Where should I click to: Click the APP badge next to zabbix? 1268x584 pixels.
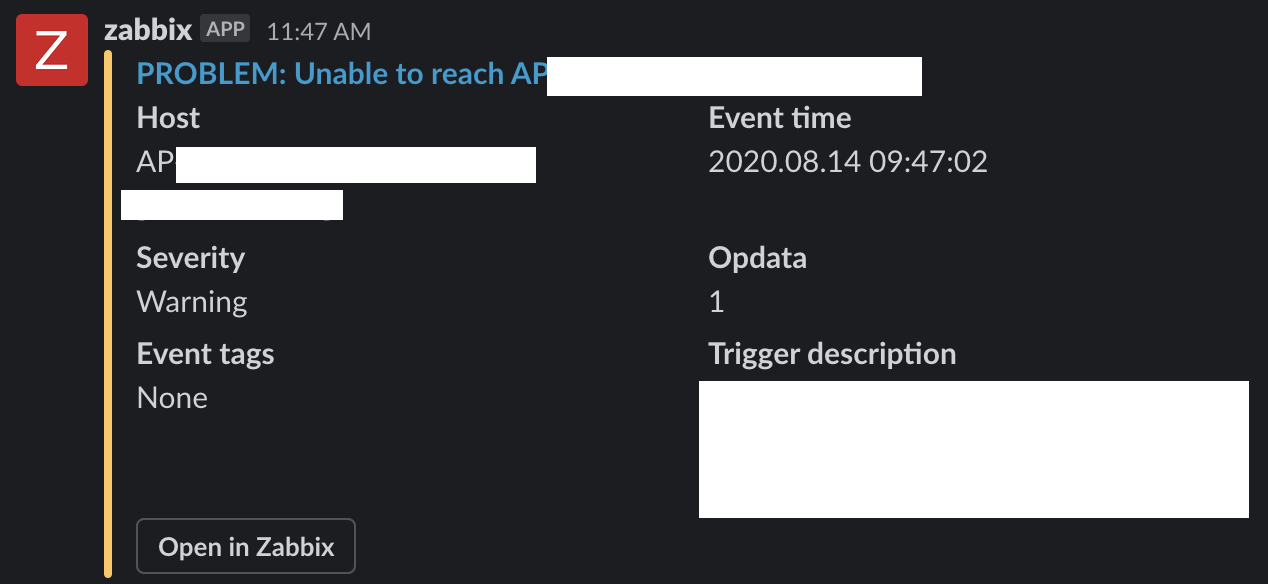click(x=225, y=29)
